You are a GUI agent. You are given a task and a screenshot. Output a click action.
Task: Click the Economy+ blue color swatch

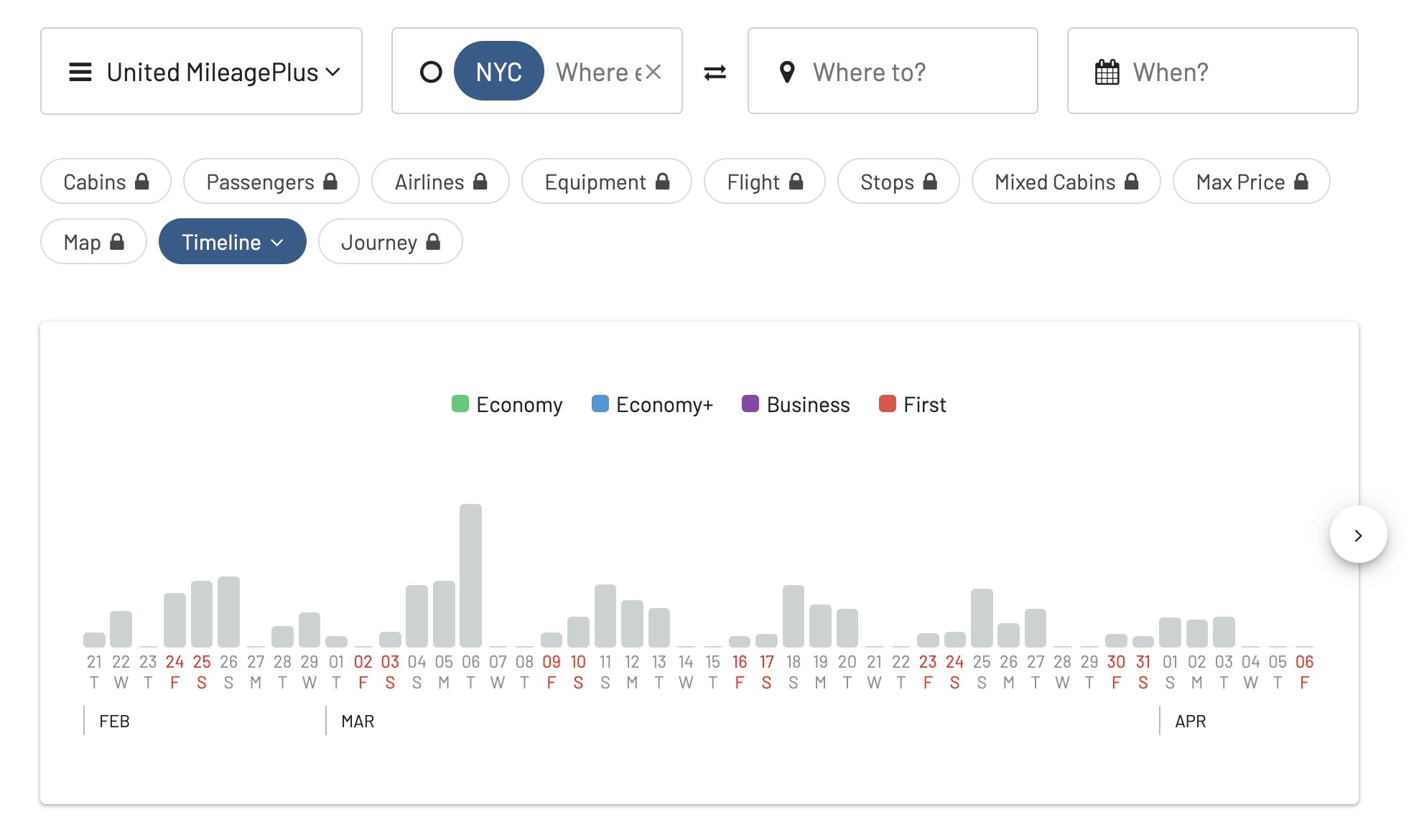(600, 403)
